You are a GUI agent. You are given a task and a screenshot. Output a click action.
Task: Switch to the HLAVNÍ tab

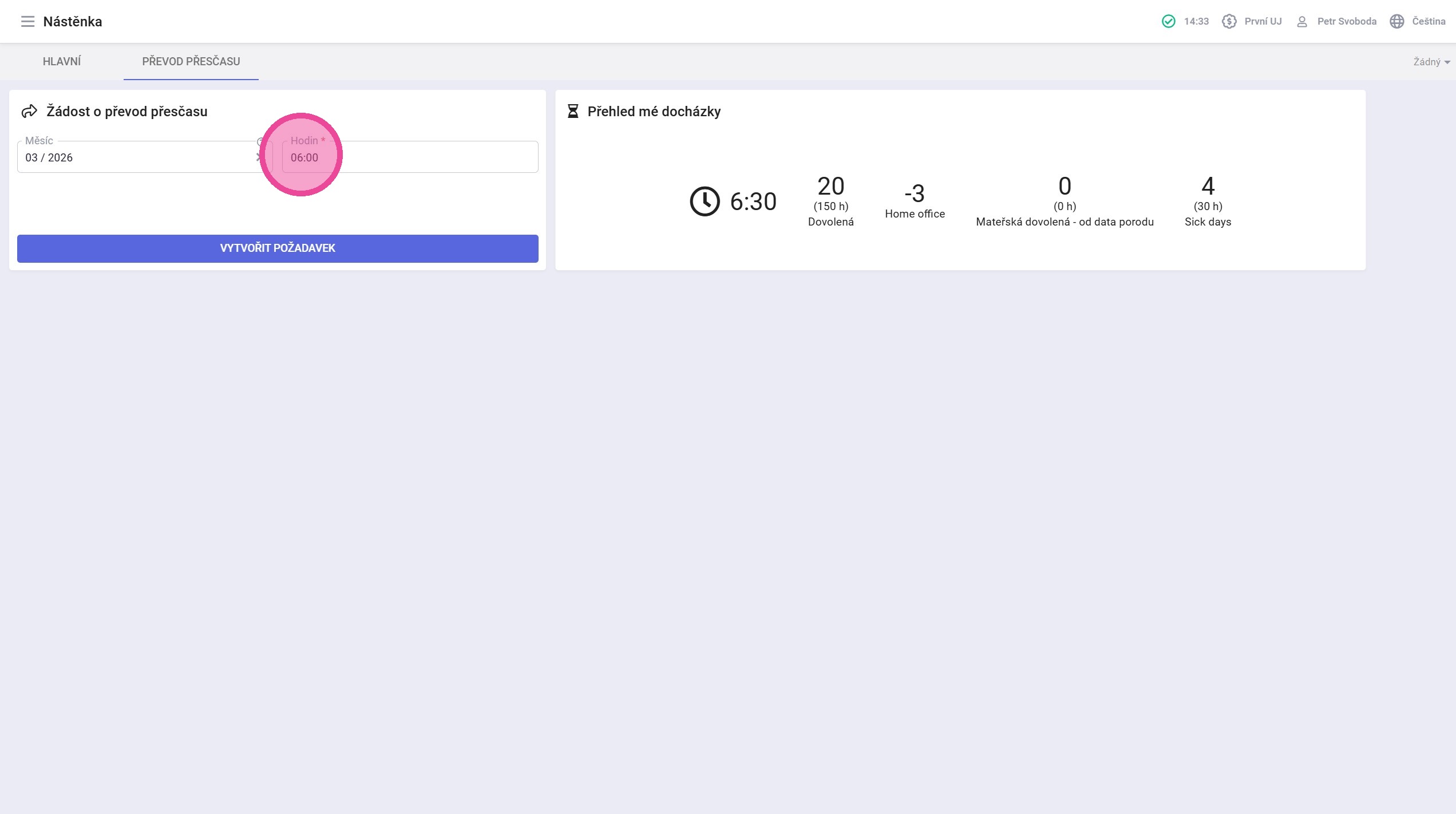coord(62,61)
